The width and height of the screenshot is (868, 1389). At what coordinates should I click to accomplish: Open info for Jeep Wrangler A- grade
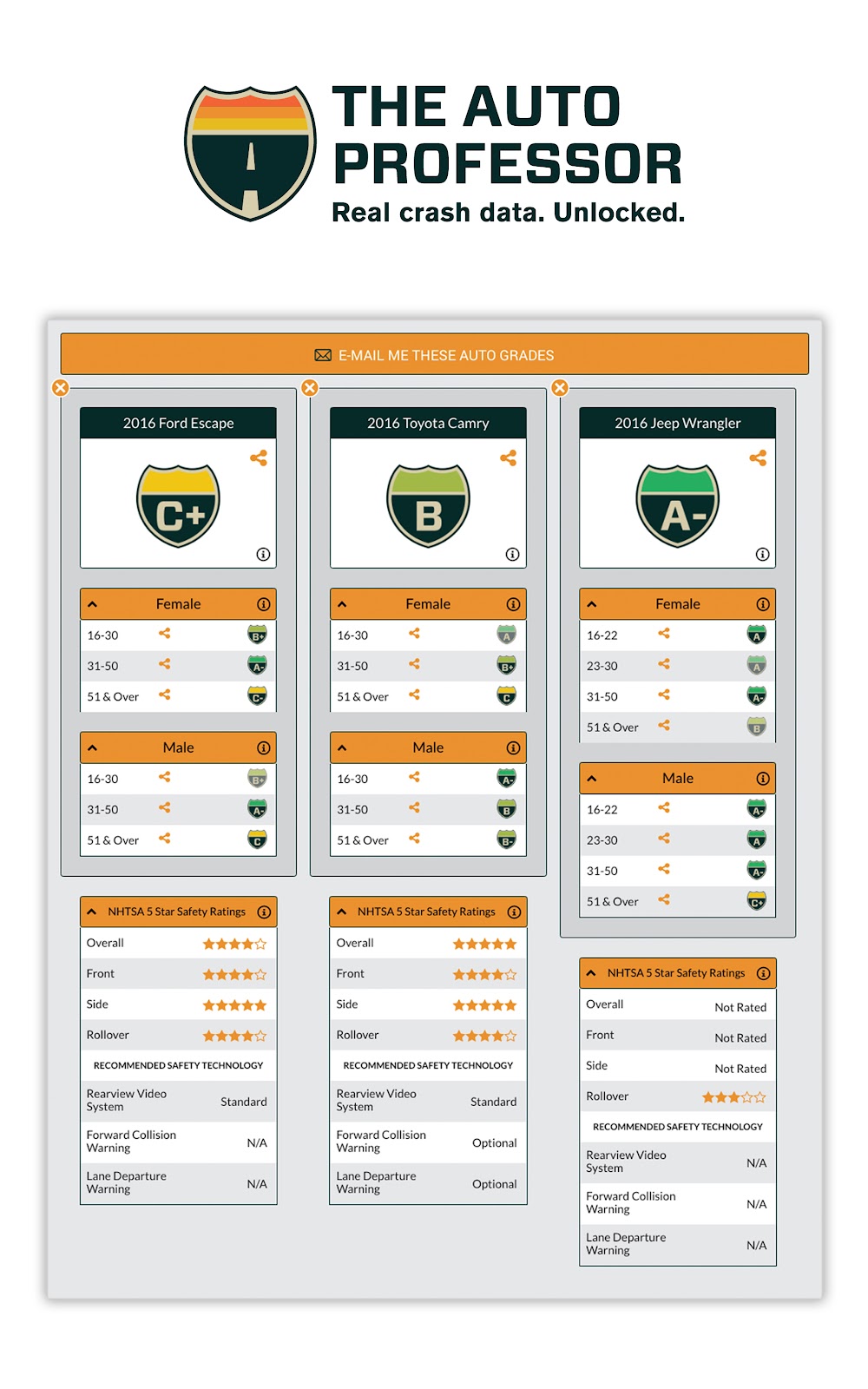point(762,554)
